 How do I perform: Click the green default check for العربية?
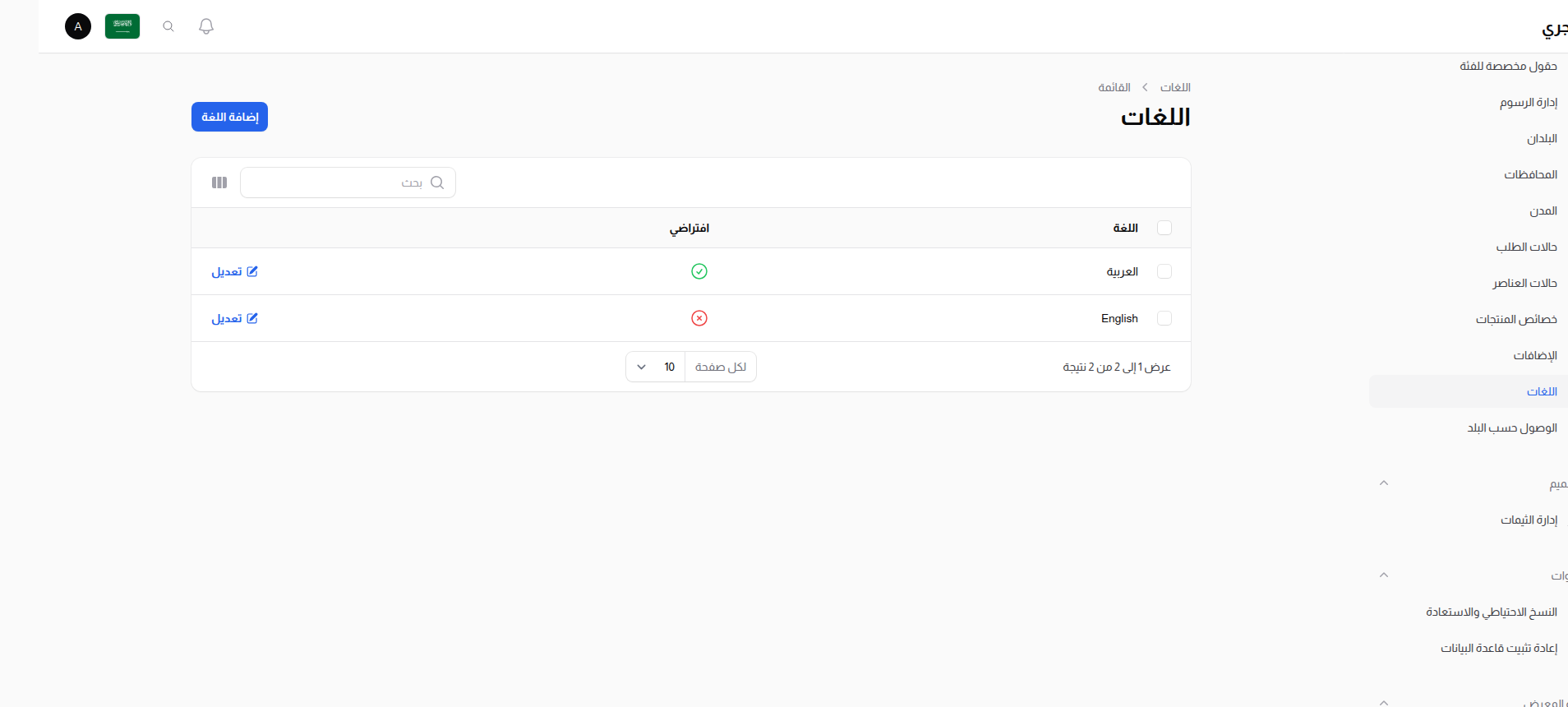click(x=699, y=271)
